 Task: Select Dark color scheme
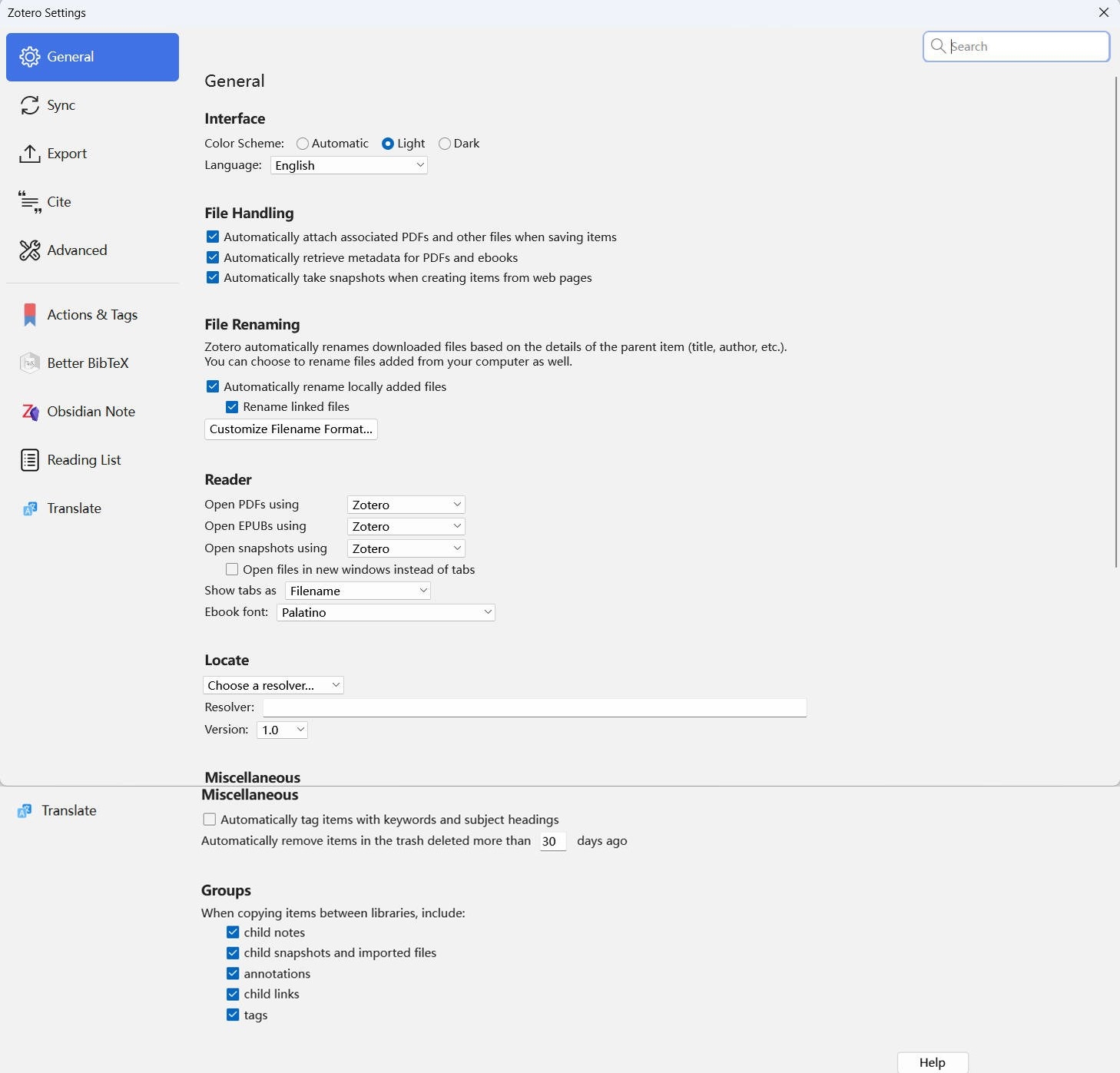[x=445, y=144]
